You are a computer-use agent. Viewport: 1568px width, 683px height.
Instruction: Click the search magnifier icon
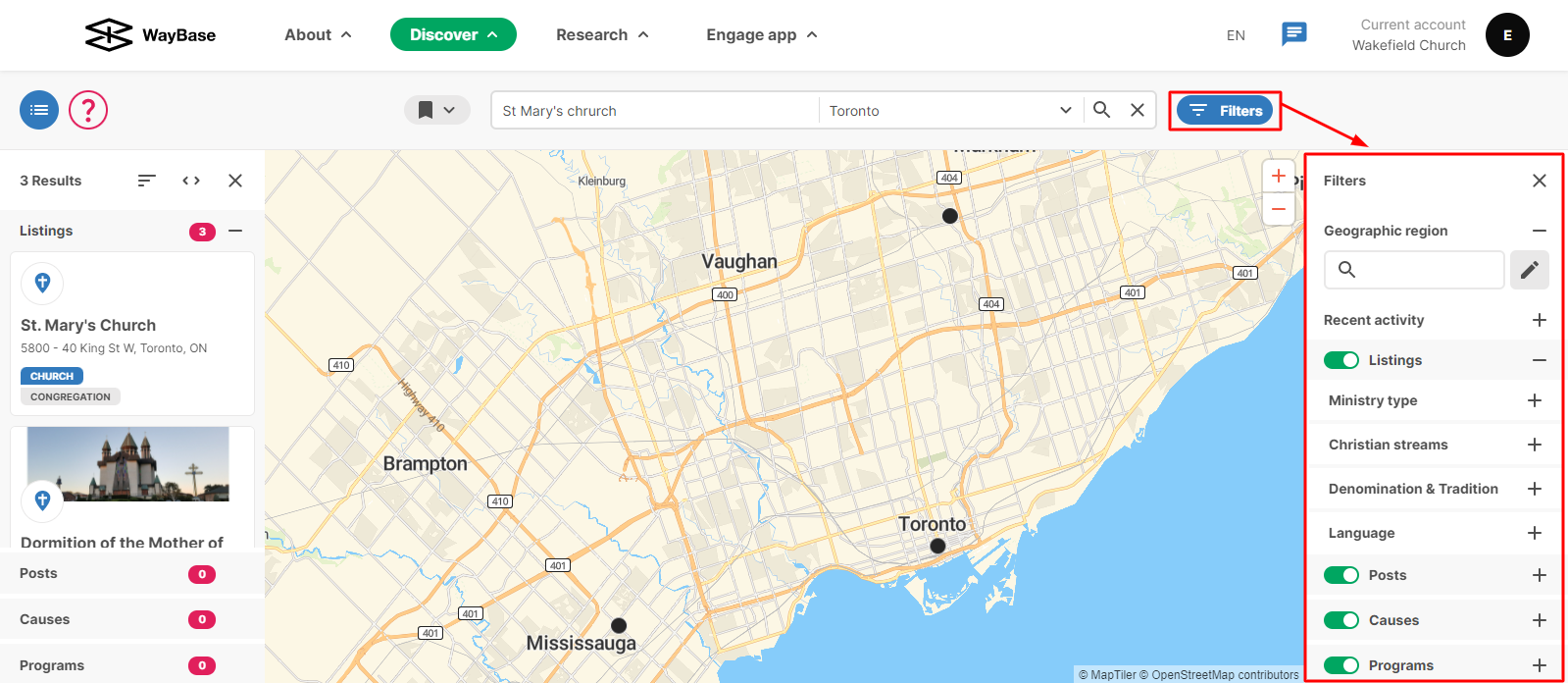click(x=1102, y=110)
